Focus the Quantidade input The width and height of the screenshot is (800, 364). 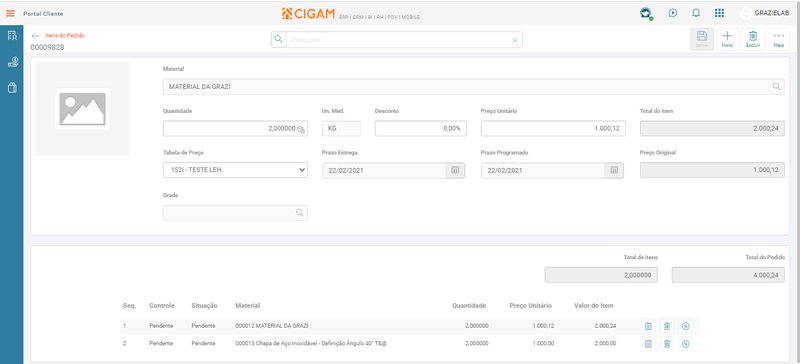pyautogui.click(x=235, y=129)
